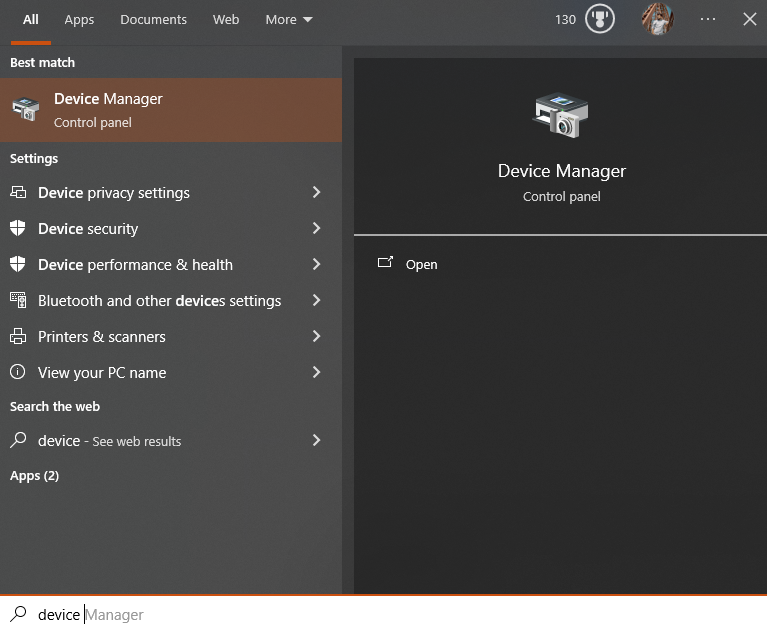Open Device Manager from best match icon
Viewport: 767px width, 632px height.
25,109
